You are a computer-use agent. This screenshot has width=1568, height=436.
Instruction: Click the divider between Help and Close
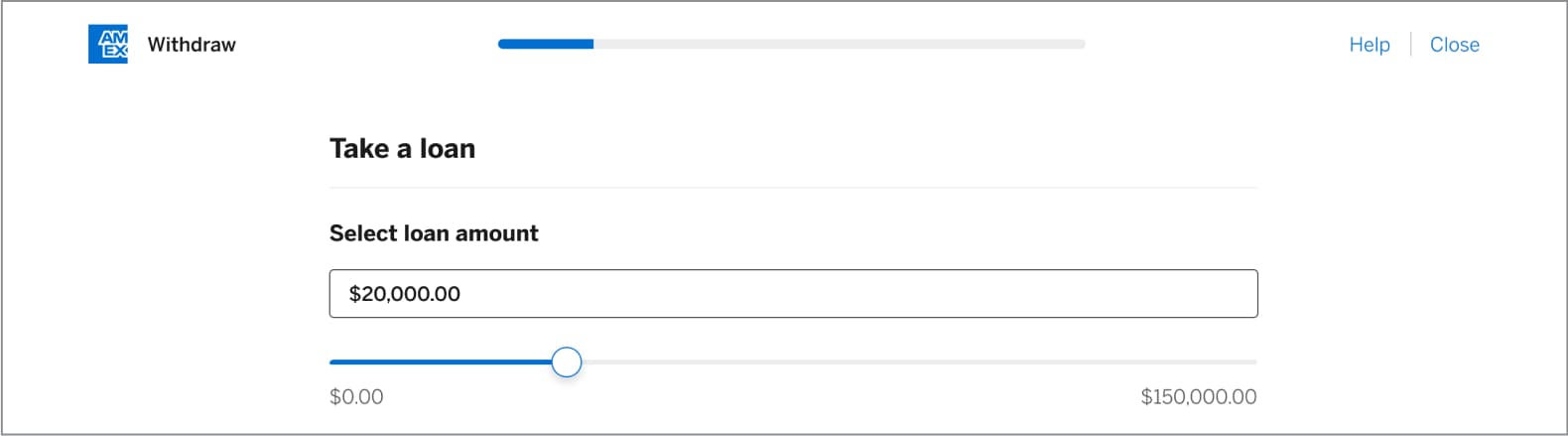[1410, 45]
